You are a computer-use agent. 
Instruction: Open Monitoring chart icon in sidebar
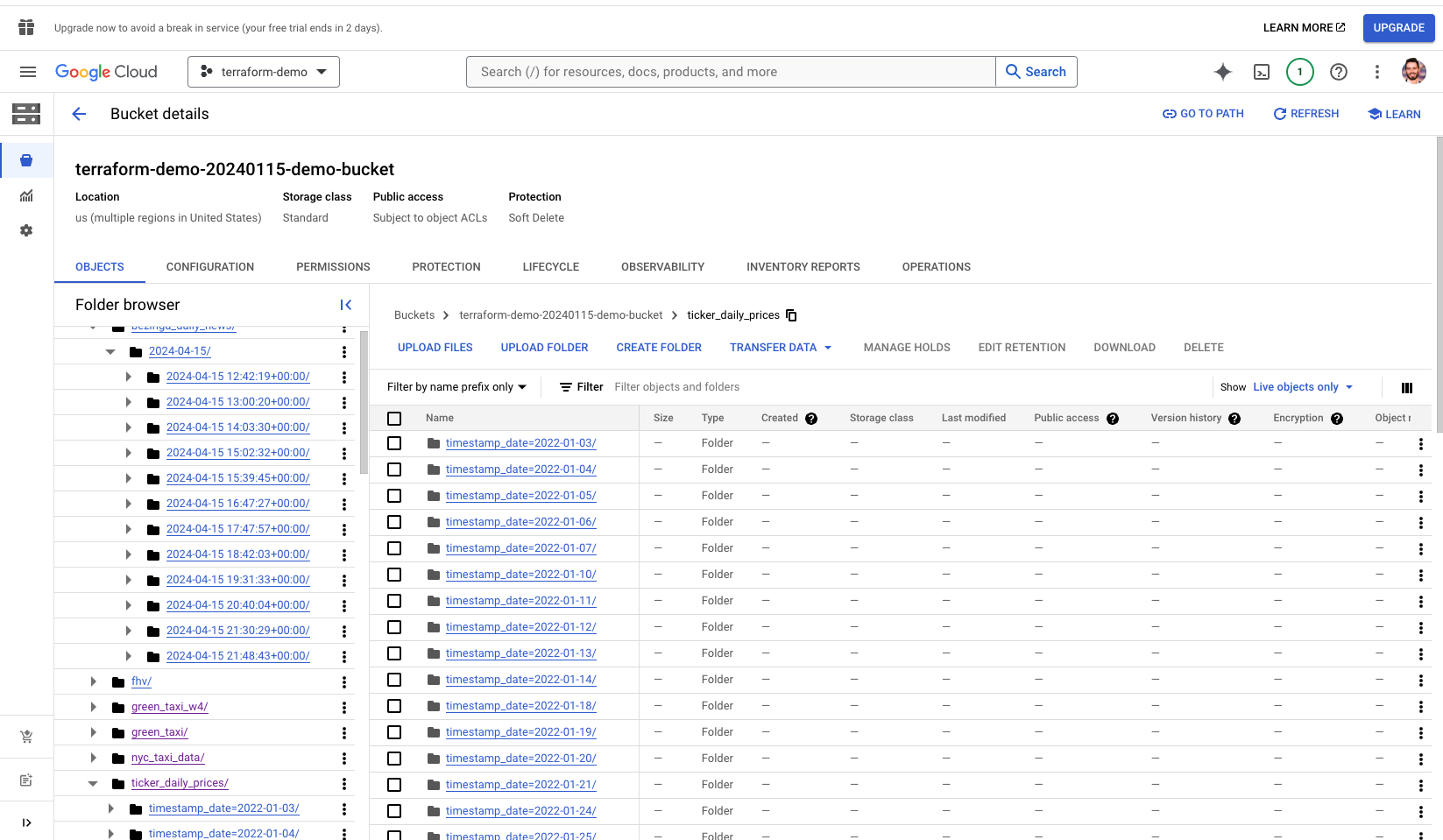[26, 195]
